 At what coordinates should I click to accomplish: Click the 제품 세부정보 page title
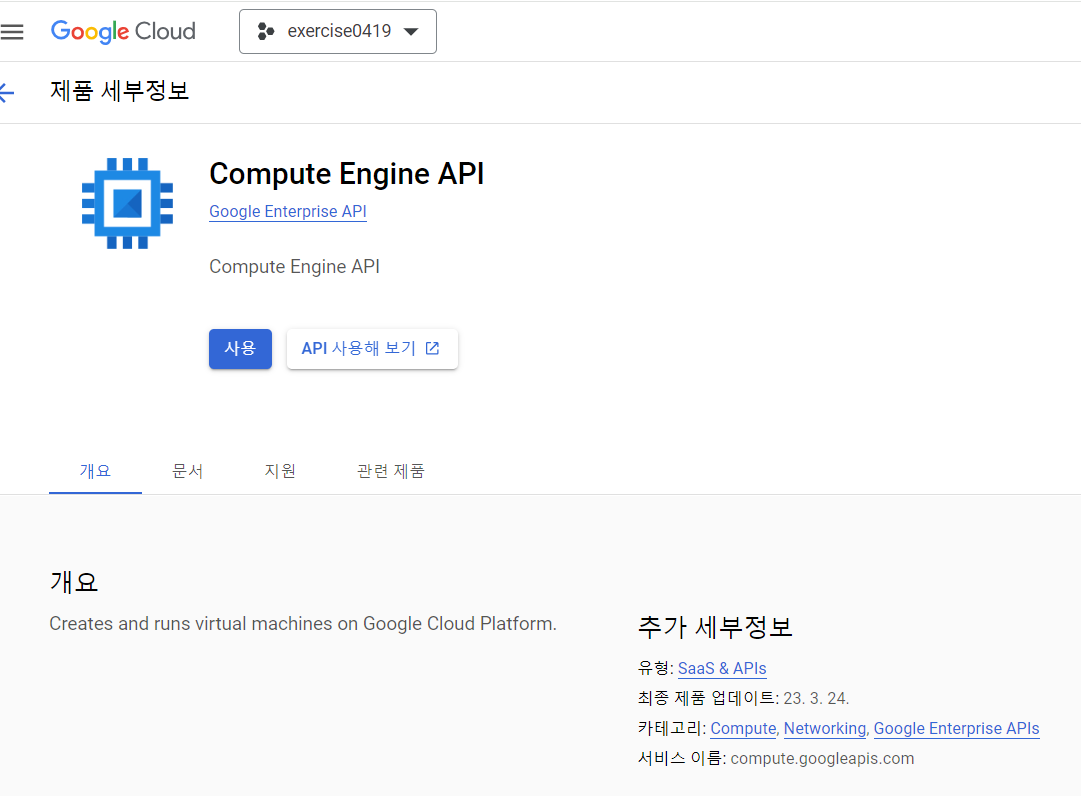119,91
